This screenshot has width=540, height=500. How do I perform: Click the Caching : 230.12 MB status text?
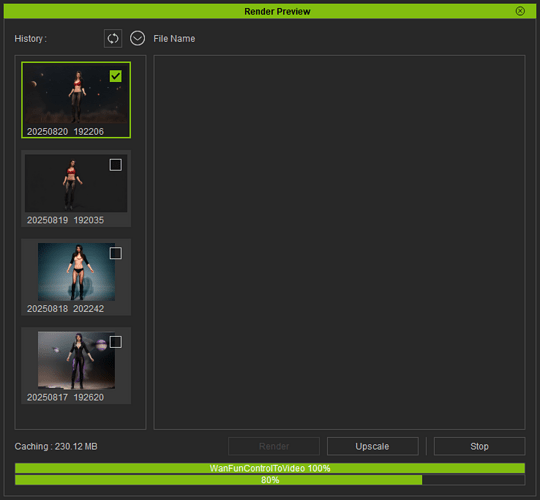pos(56,447)
